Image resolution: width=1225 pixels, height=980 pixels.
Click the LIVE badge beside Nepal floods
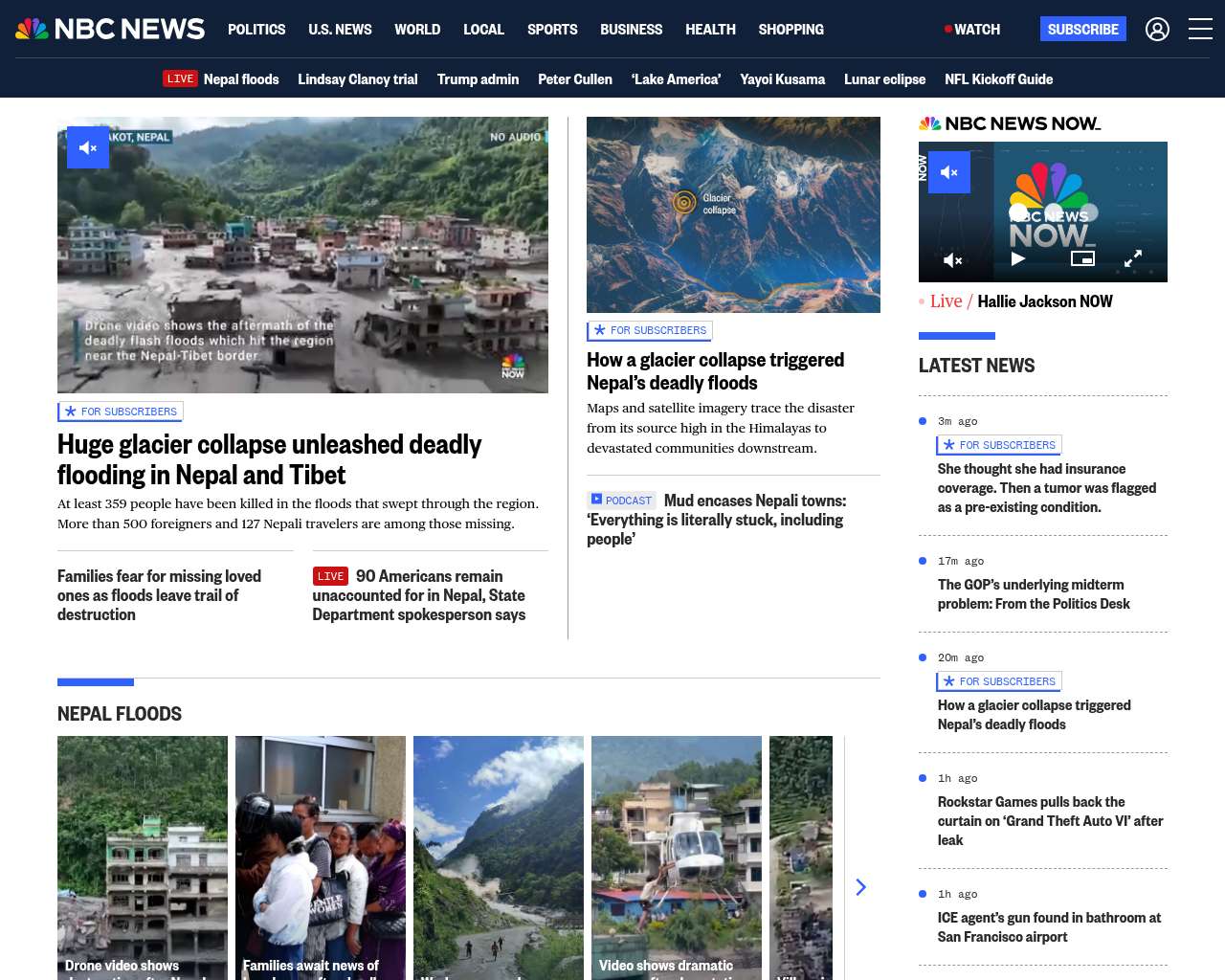coord(180,79)
